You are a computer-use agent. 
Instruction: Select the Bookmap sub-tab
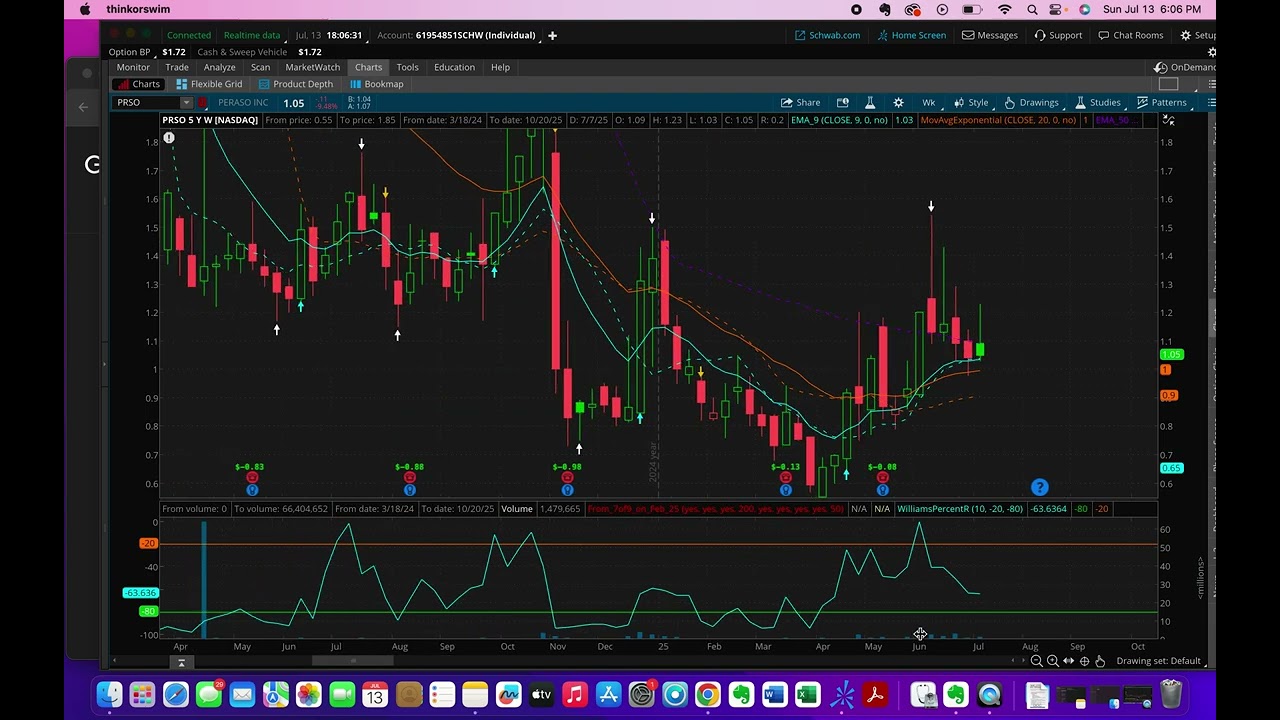click(377, 84)
